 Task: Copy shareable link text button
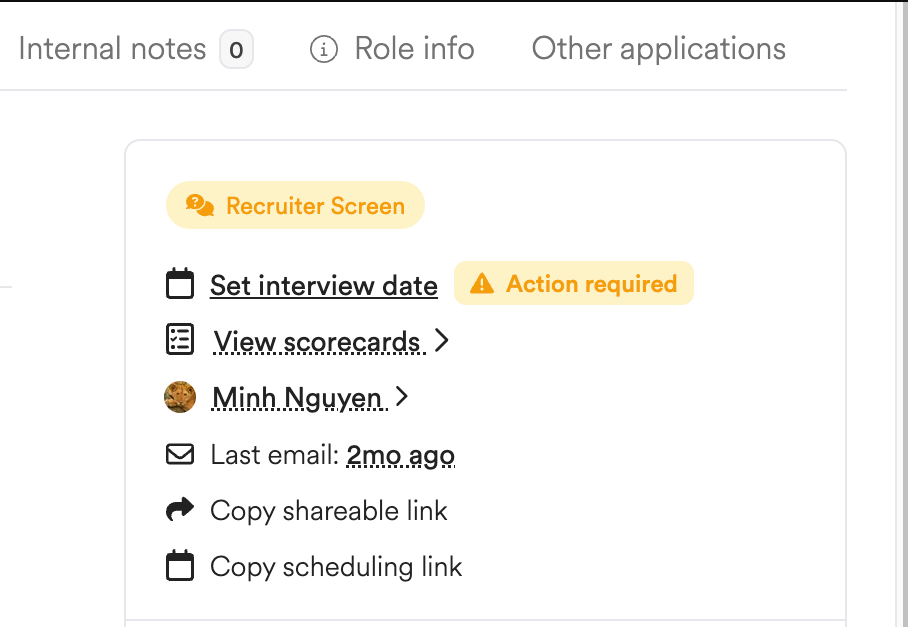pos(328,511)
